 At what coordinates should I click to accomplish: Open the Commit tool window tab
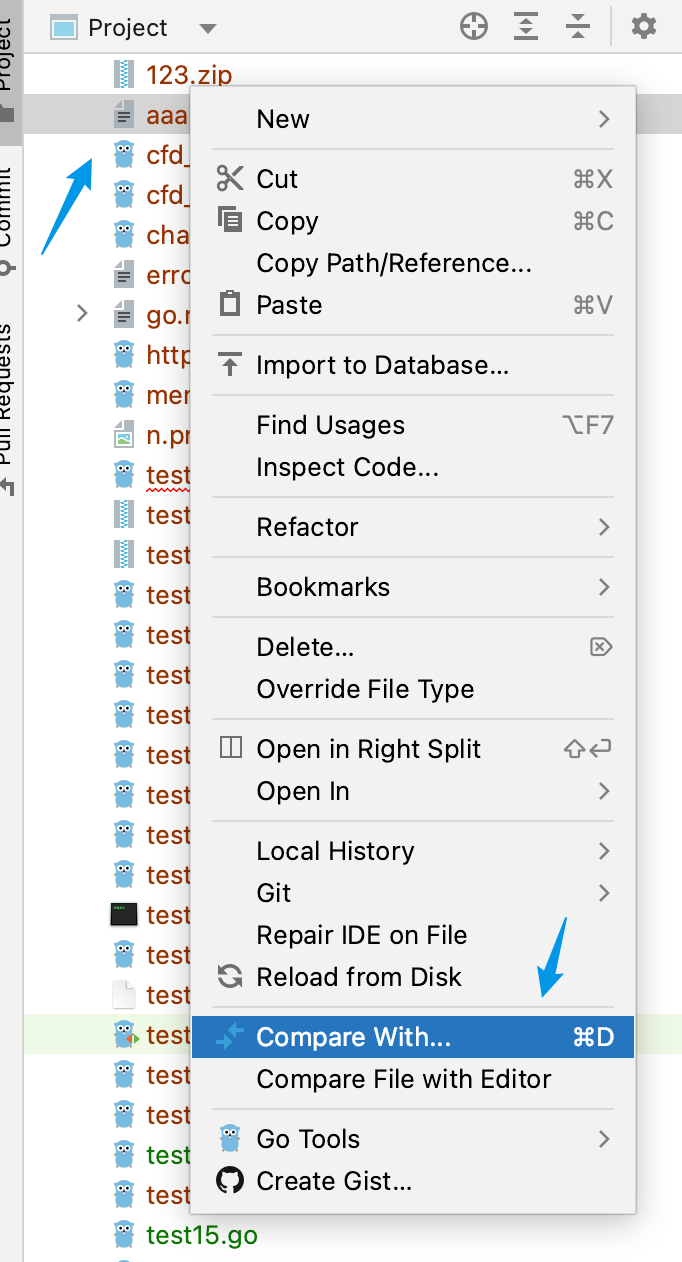click(x=8, y=222)
